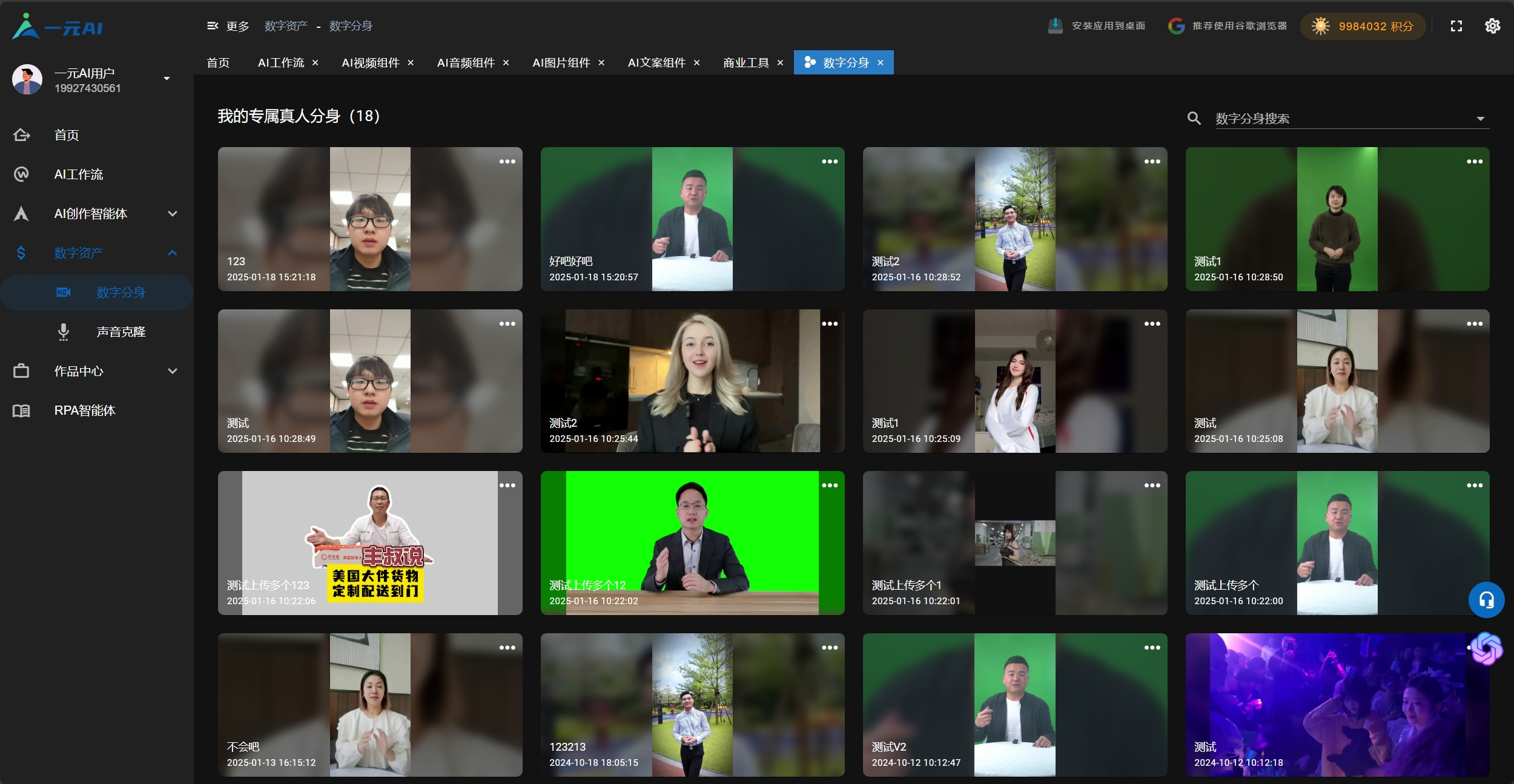Expand the 作品中心 sidebar section
The image size is (1514, 784).
pyautogui.click(x=173, y=371)
